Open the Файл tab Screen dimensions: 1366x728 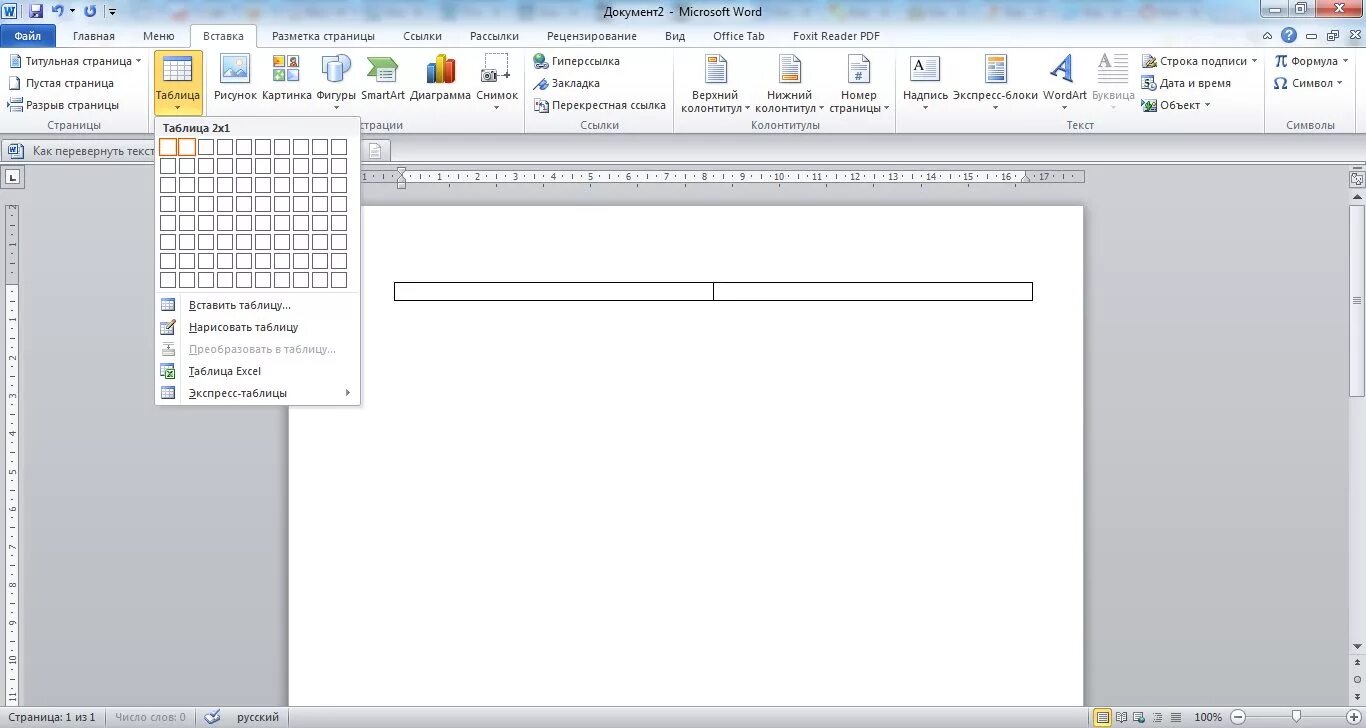tap(28, 36)
